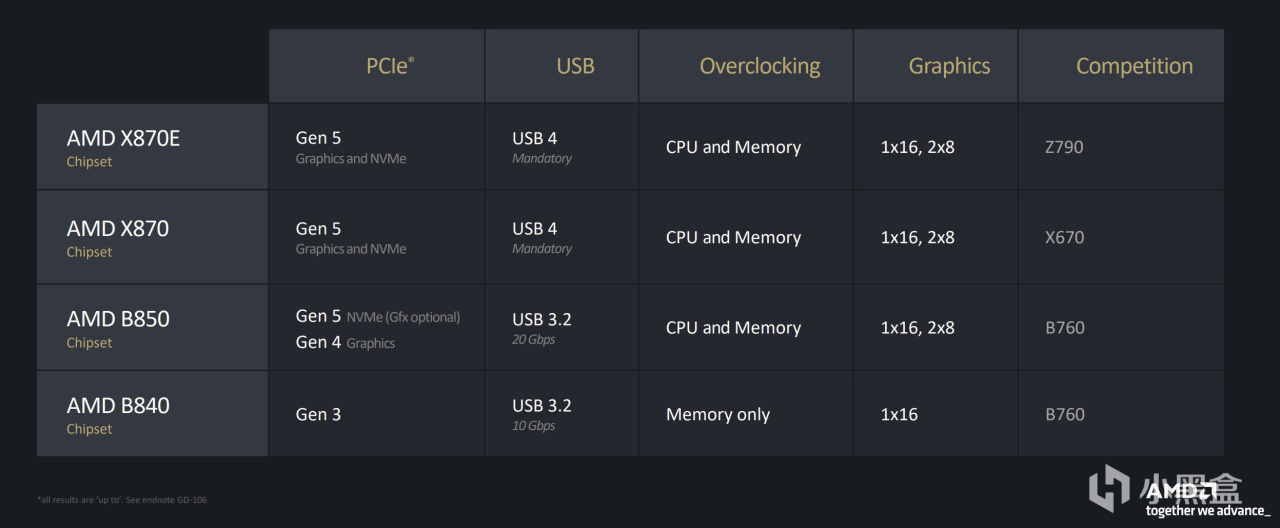
Task: Click the AMD X870E chipset row label
Action: point(123,146)
